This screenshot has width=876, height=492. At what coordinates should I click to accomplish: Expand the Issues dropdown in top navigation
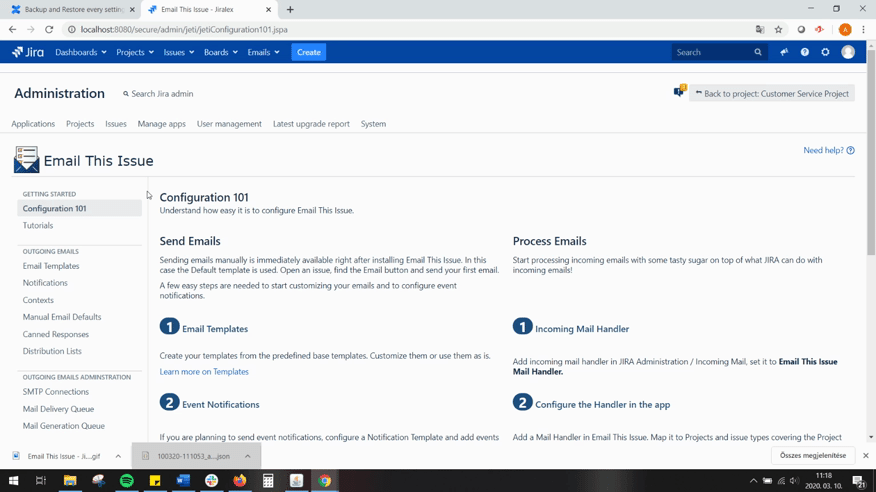point(179,52)
